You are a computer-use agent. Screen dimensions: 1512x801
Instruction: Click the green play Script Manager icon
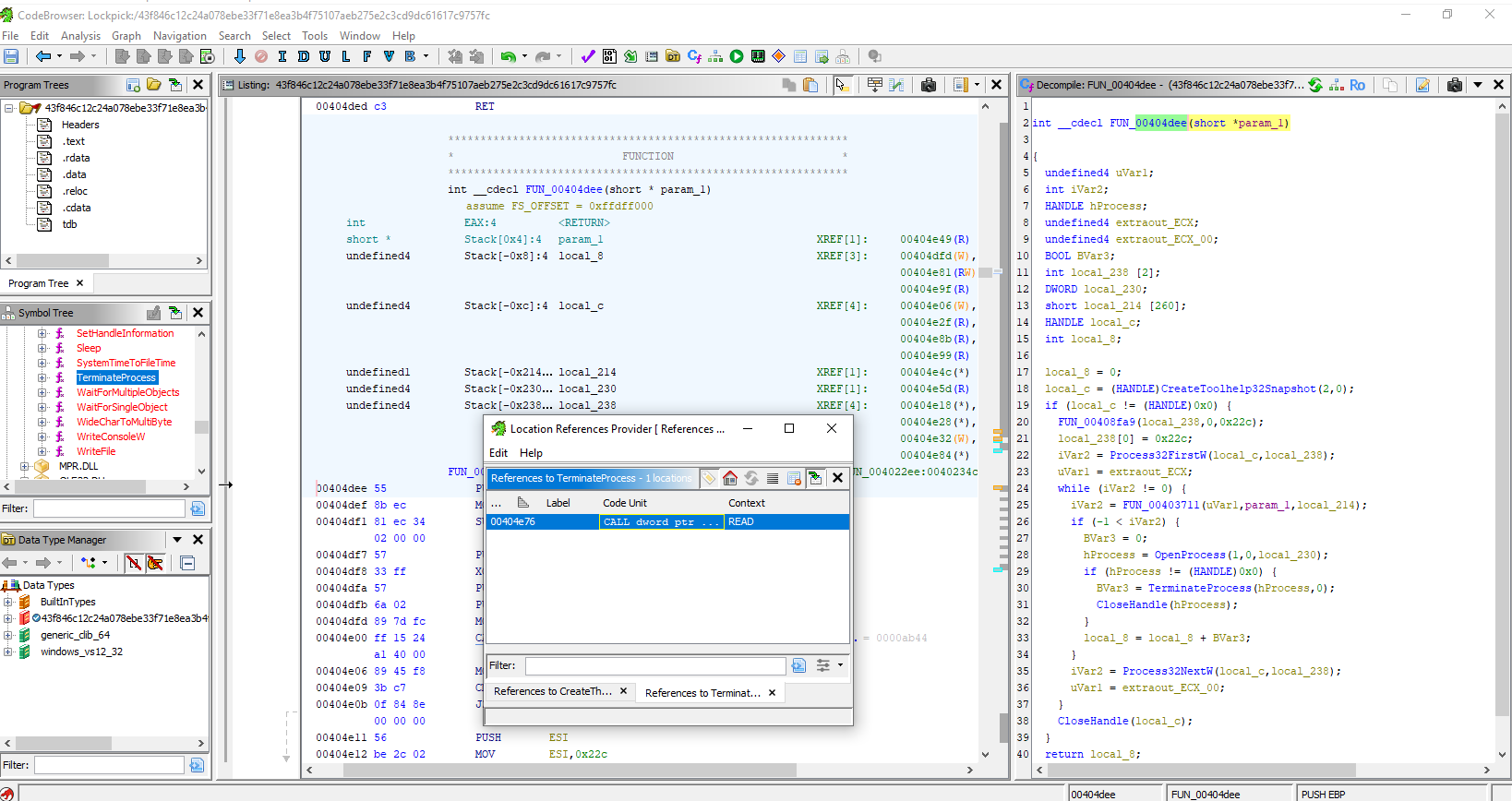tap(737, 56)
